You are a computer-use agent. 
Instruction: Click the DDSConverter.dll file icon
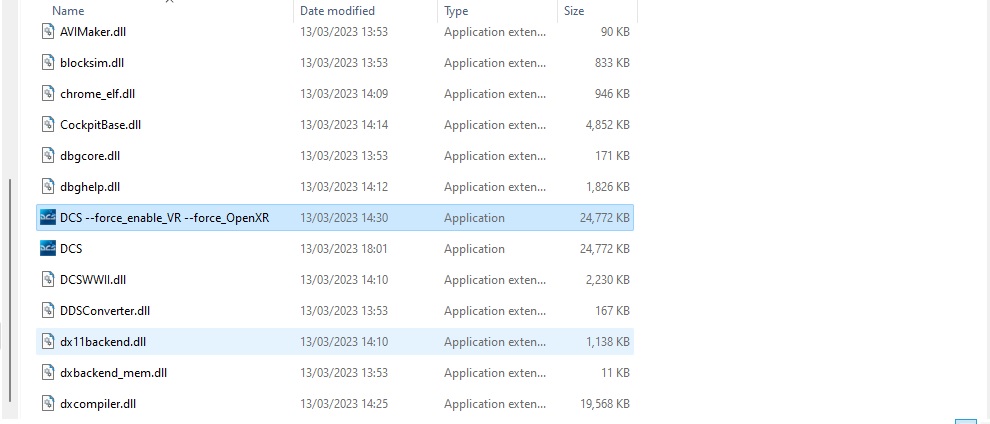point(48,310)
